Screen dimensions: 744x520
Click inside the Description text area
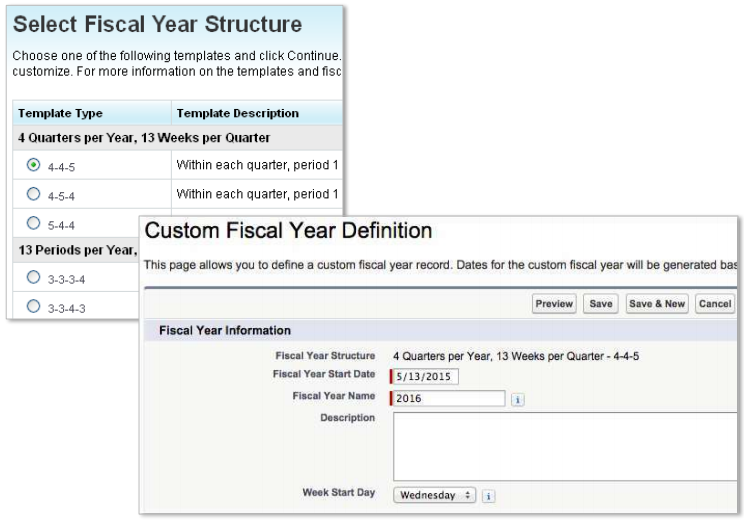pos(565,446)
